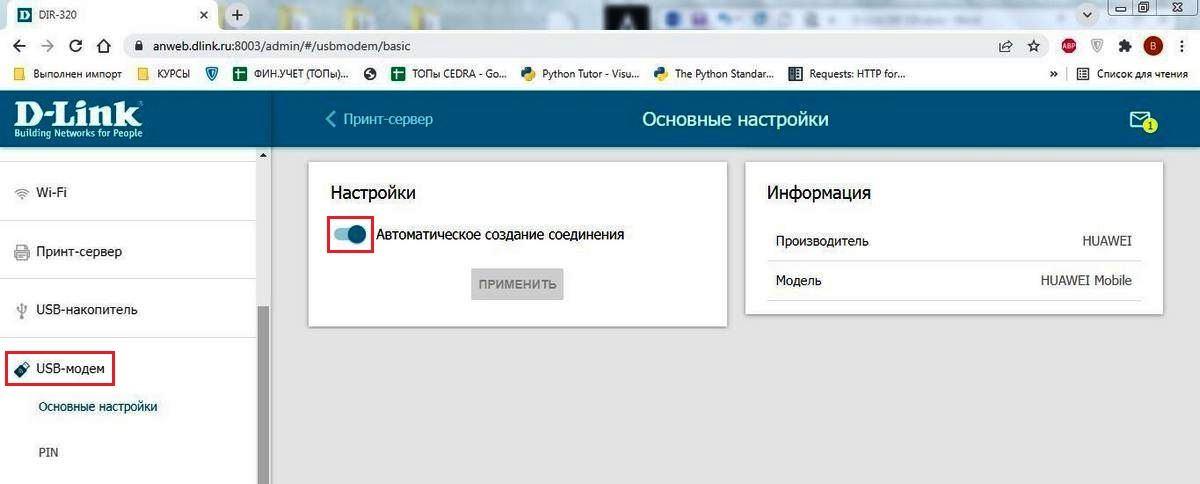Click the browser forward arrow

tap(48, 46)
